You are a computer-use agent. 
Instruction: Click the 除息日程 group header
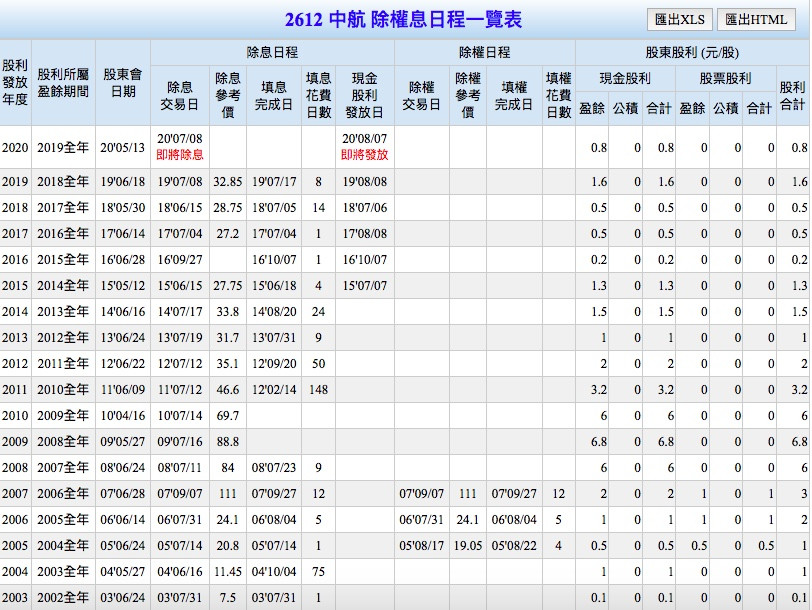click(272, 52)
